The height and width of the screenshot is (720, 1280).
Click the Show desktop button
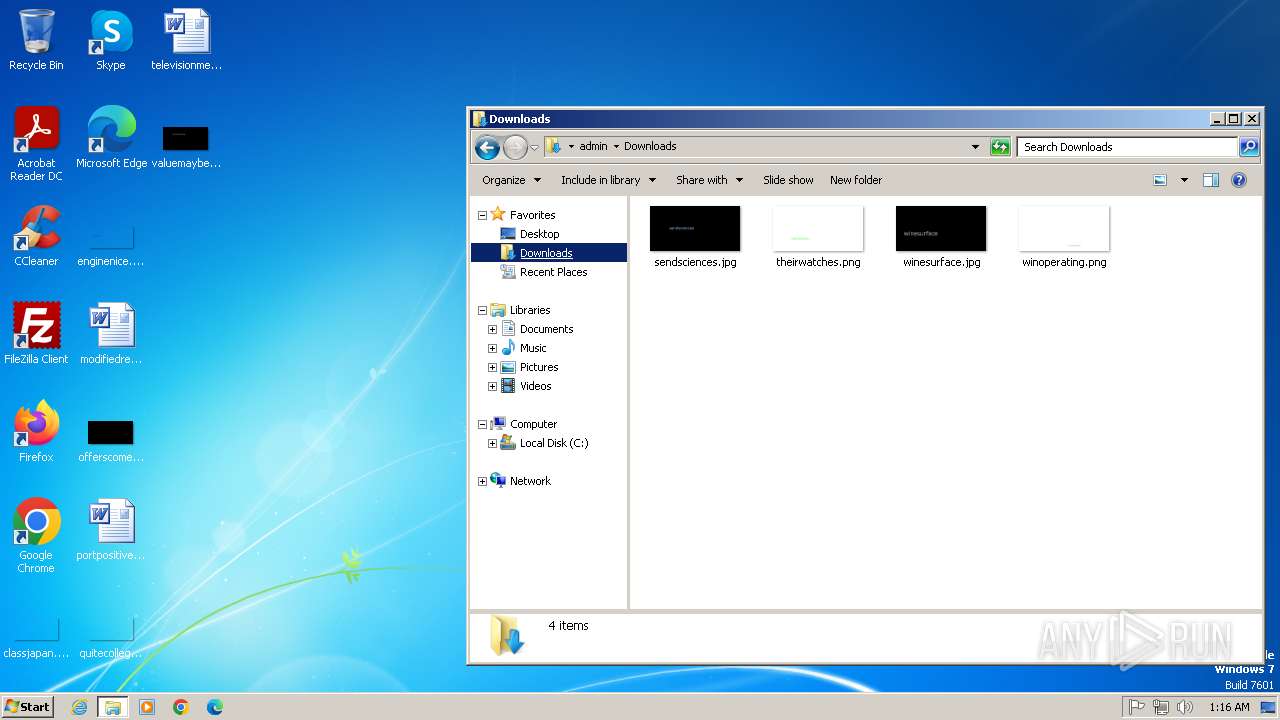pyautogui.click(x=1268, y=707)
